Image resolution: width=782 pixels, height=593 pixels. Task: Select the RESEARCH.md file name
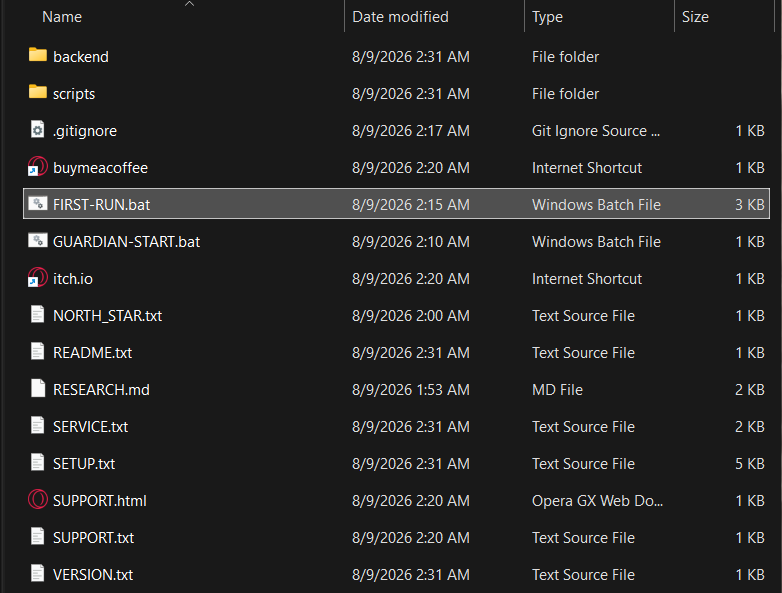point(101,390)
